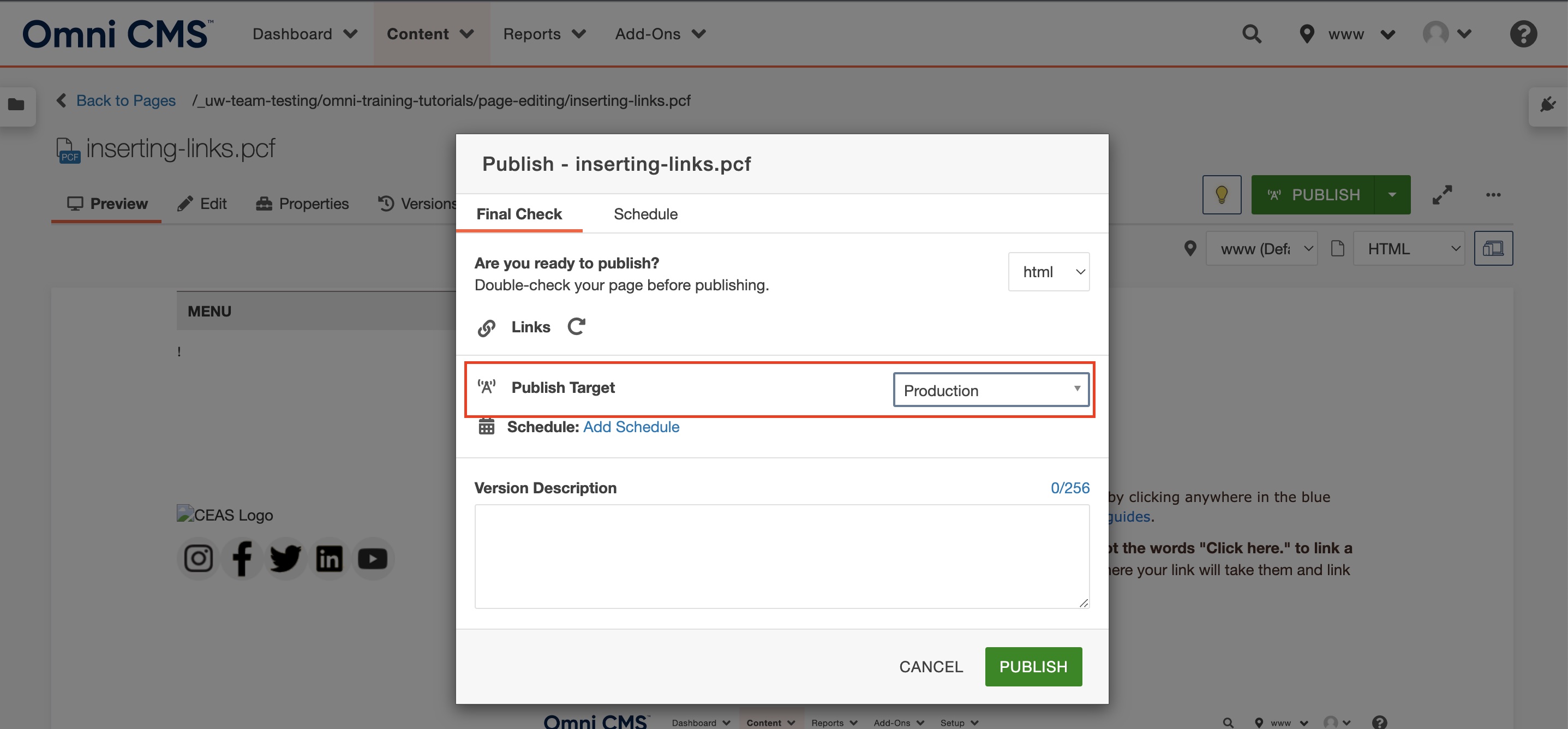Click the green PUBLISH button
The image size is (1568, 729).
[x=1033, y=666]
